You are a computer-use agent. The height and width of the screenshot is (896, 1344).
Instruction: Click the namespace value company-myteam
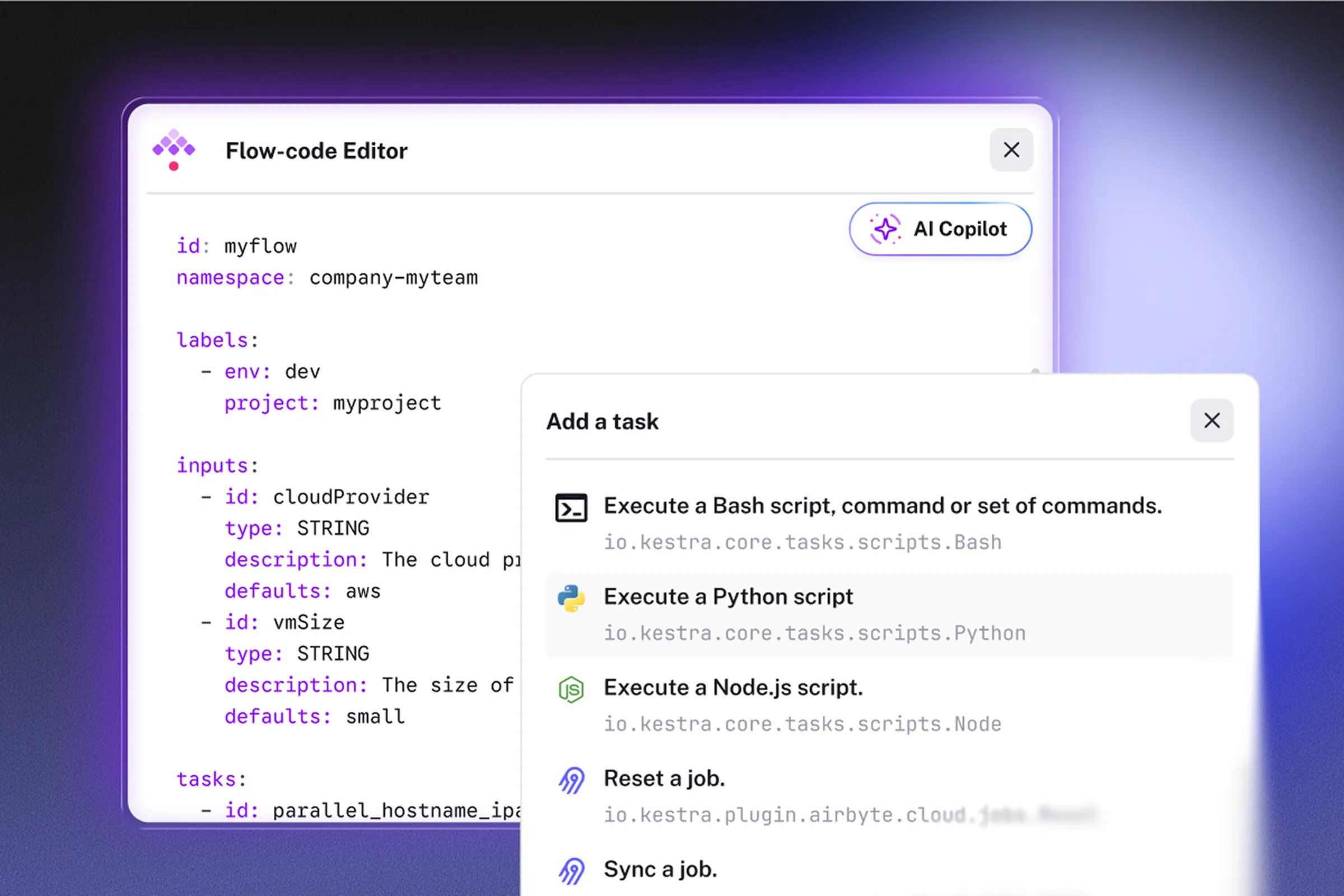[x=394, y=278]
